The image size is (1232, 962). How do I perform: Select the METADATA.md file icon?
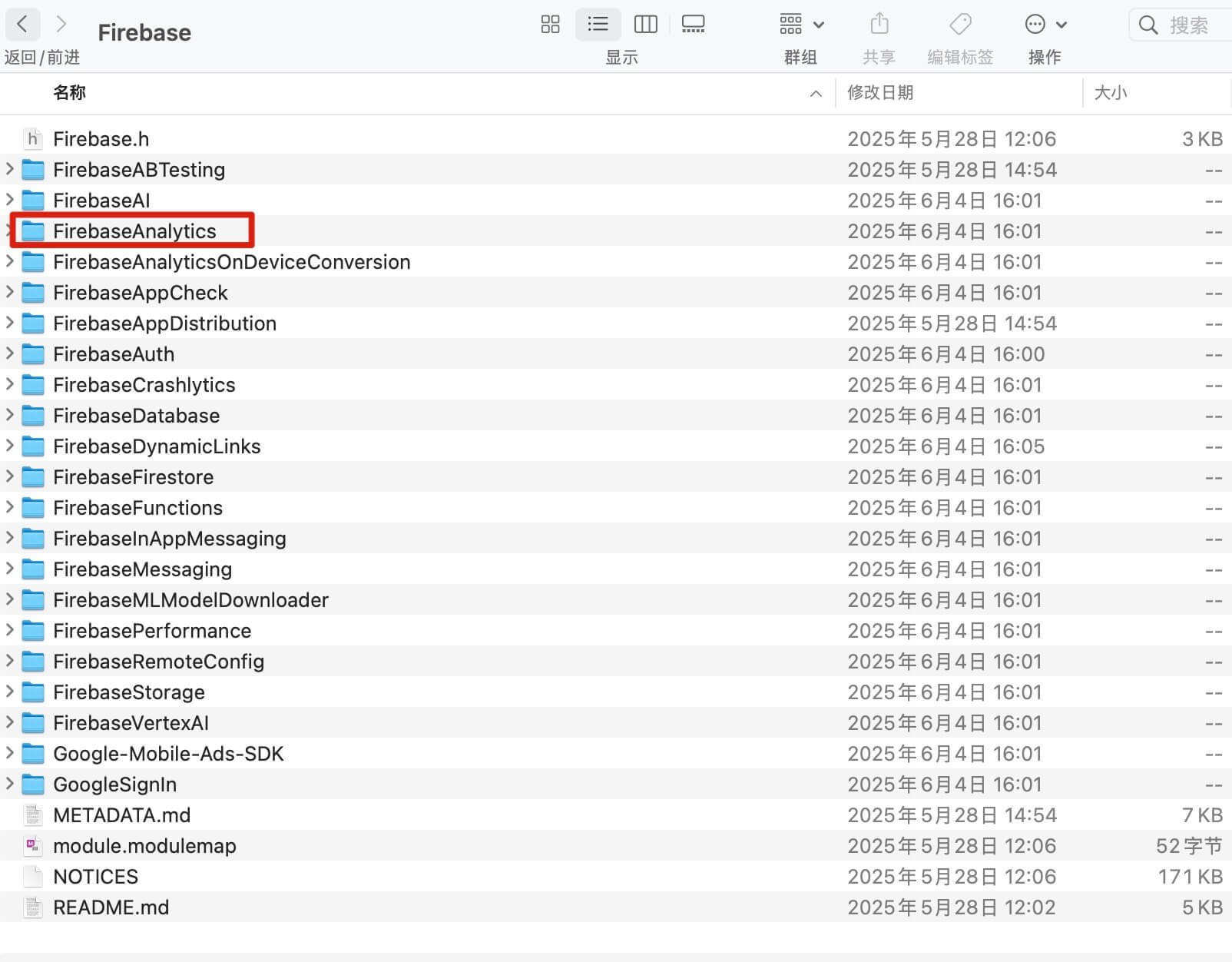pos(32,815)
